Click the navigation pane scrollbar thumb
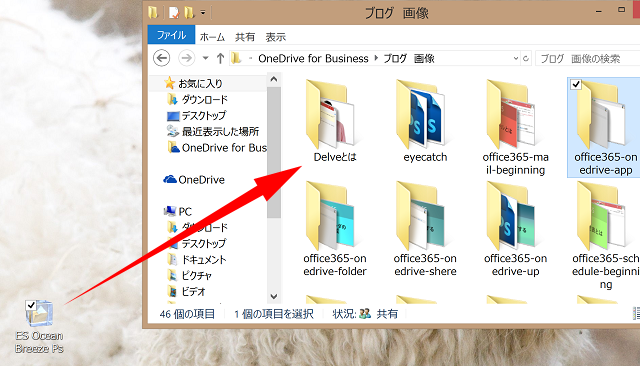This screenshot has width=640, height=366. point(274,152)
